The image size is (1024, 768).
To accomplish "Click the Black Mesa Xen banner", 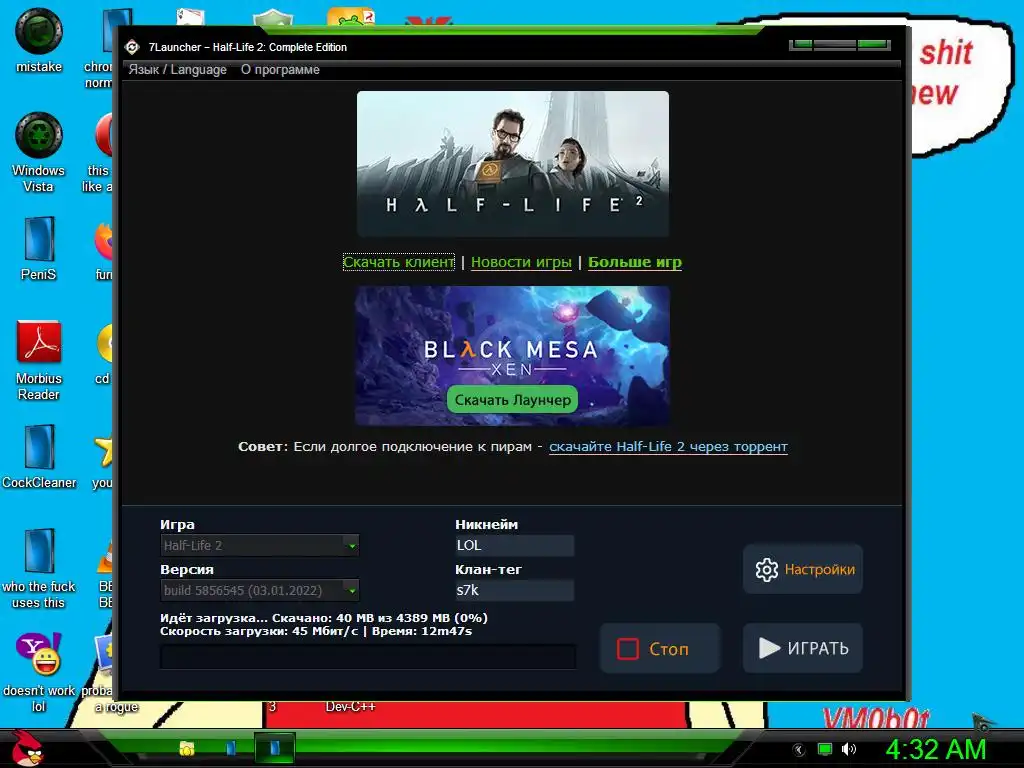I will point(513,356).
